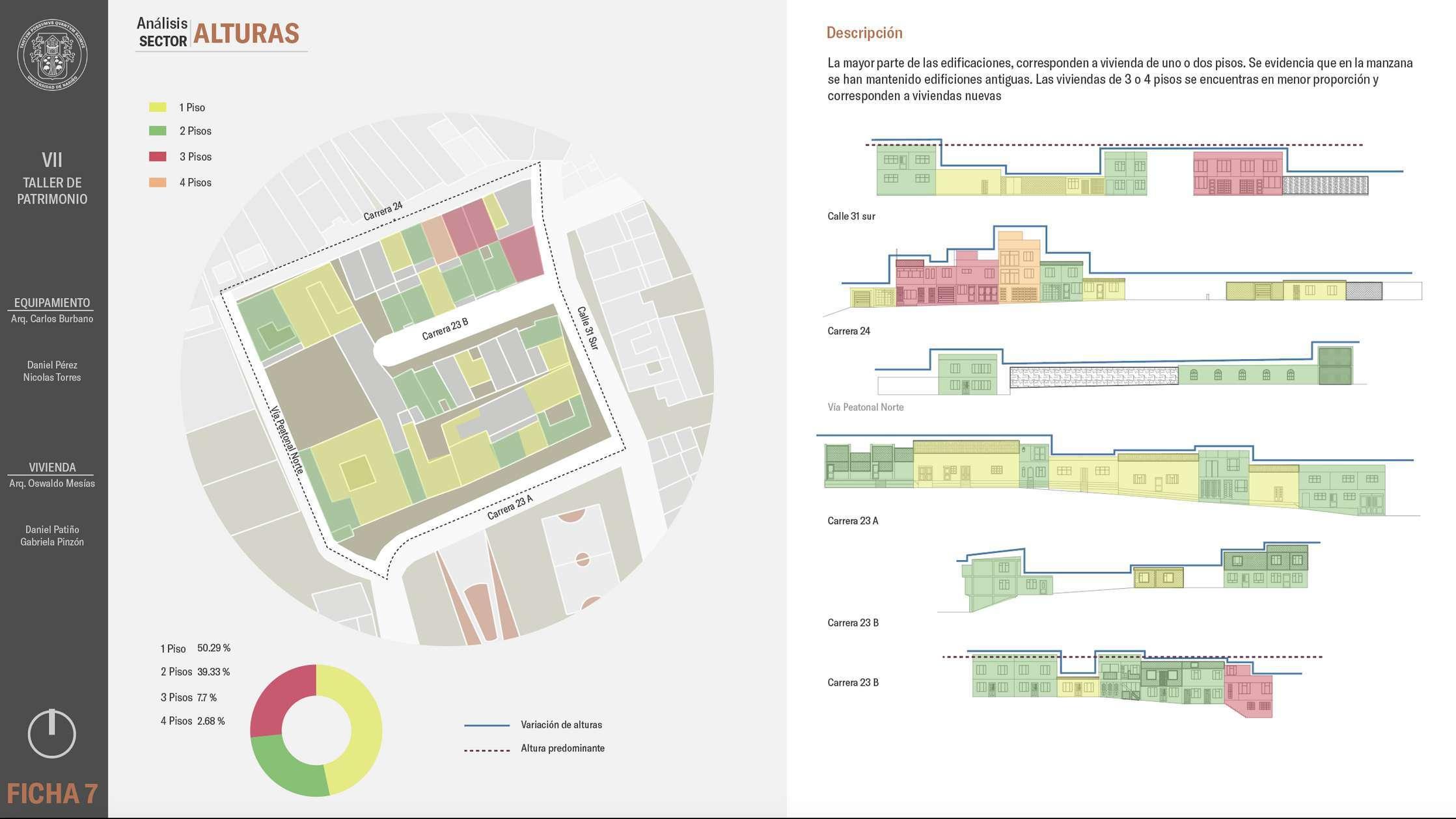Click the Descripción heading
Viewport: 1456px width, 819px height.
[864, 33]
